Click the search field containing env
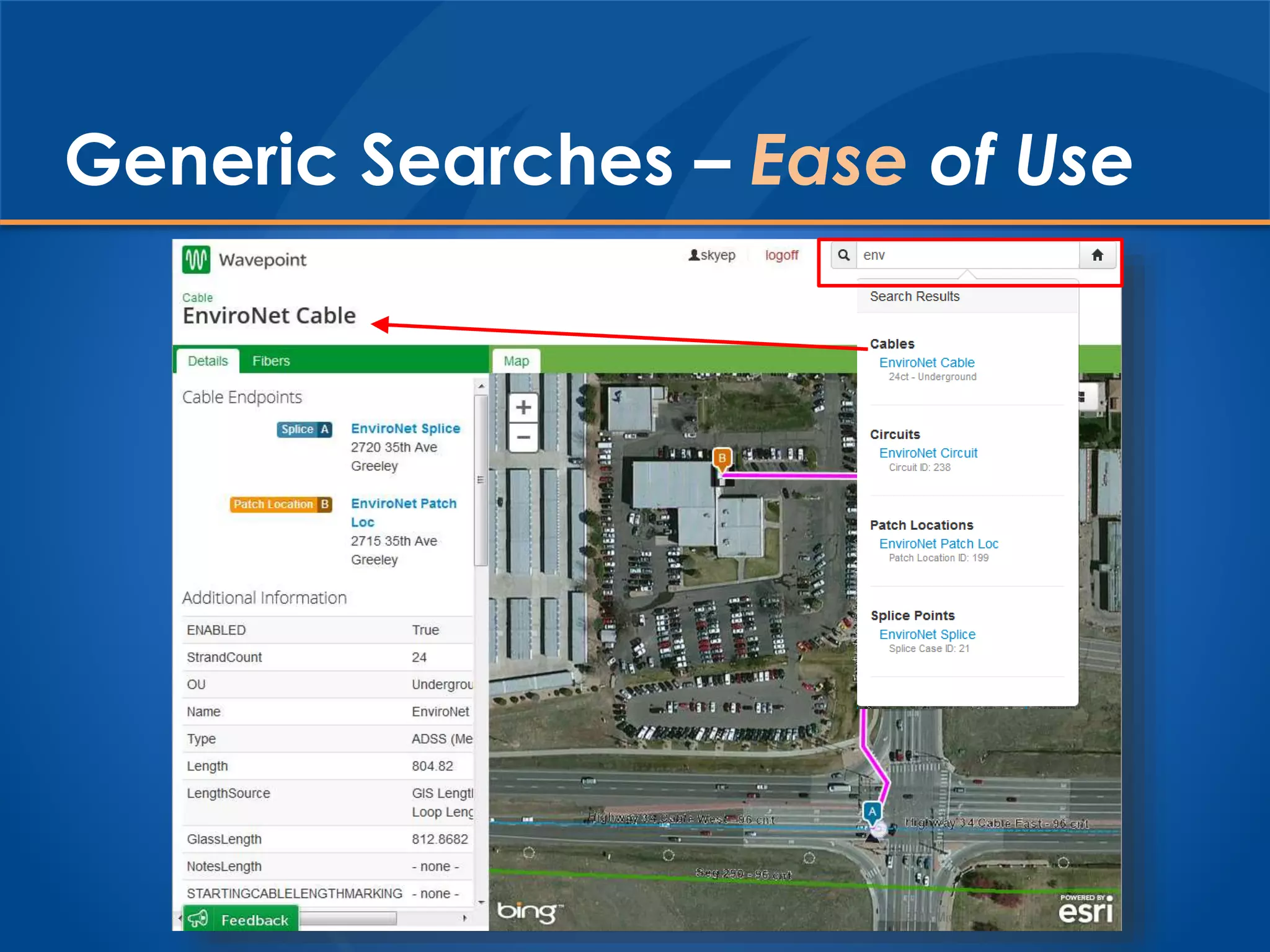The width and height of the screenshot is (1270, 952). click(968, 255)
